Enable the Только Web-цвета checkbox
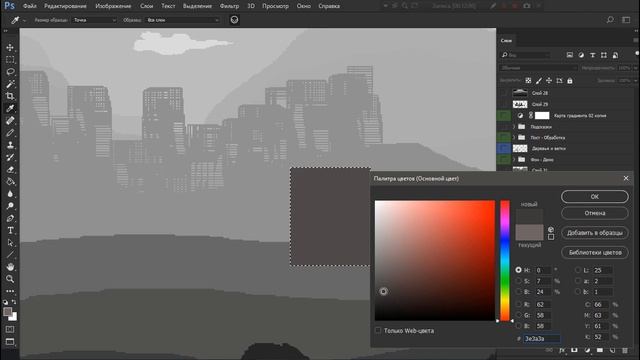640x360 pixels. click(378, 331)
